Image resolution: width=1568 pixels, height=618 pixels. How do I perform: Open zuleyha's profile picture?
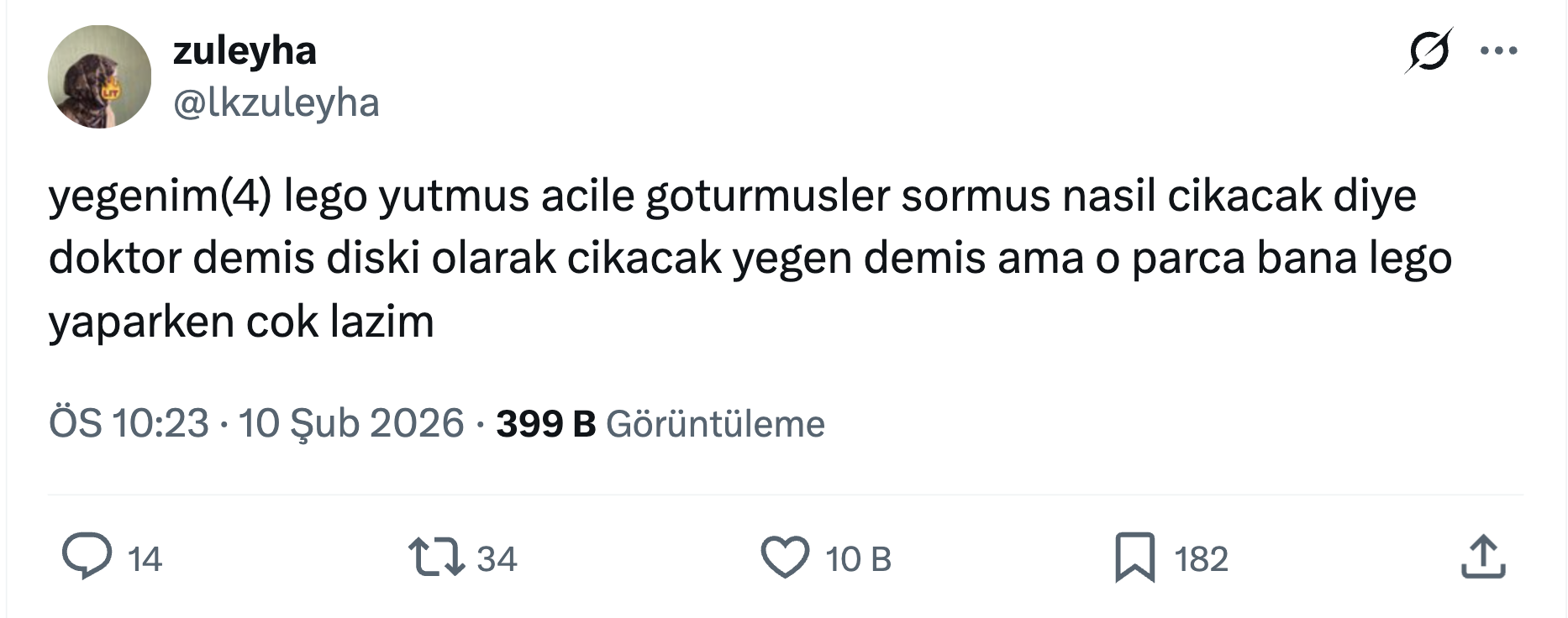[99, 76]
